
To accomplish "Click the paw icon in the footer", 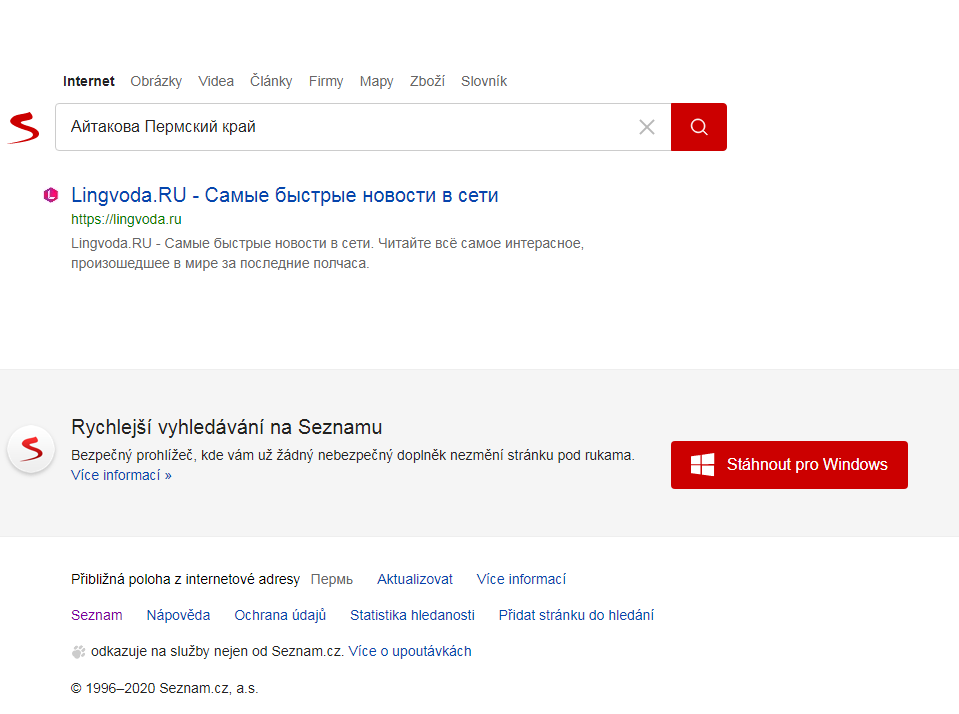I will coord(78,652).
